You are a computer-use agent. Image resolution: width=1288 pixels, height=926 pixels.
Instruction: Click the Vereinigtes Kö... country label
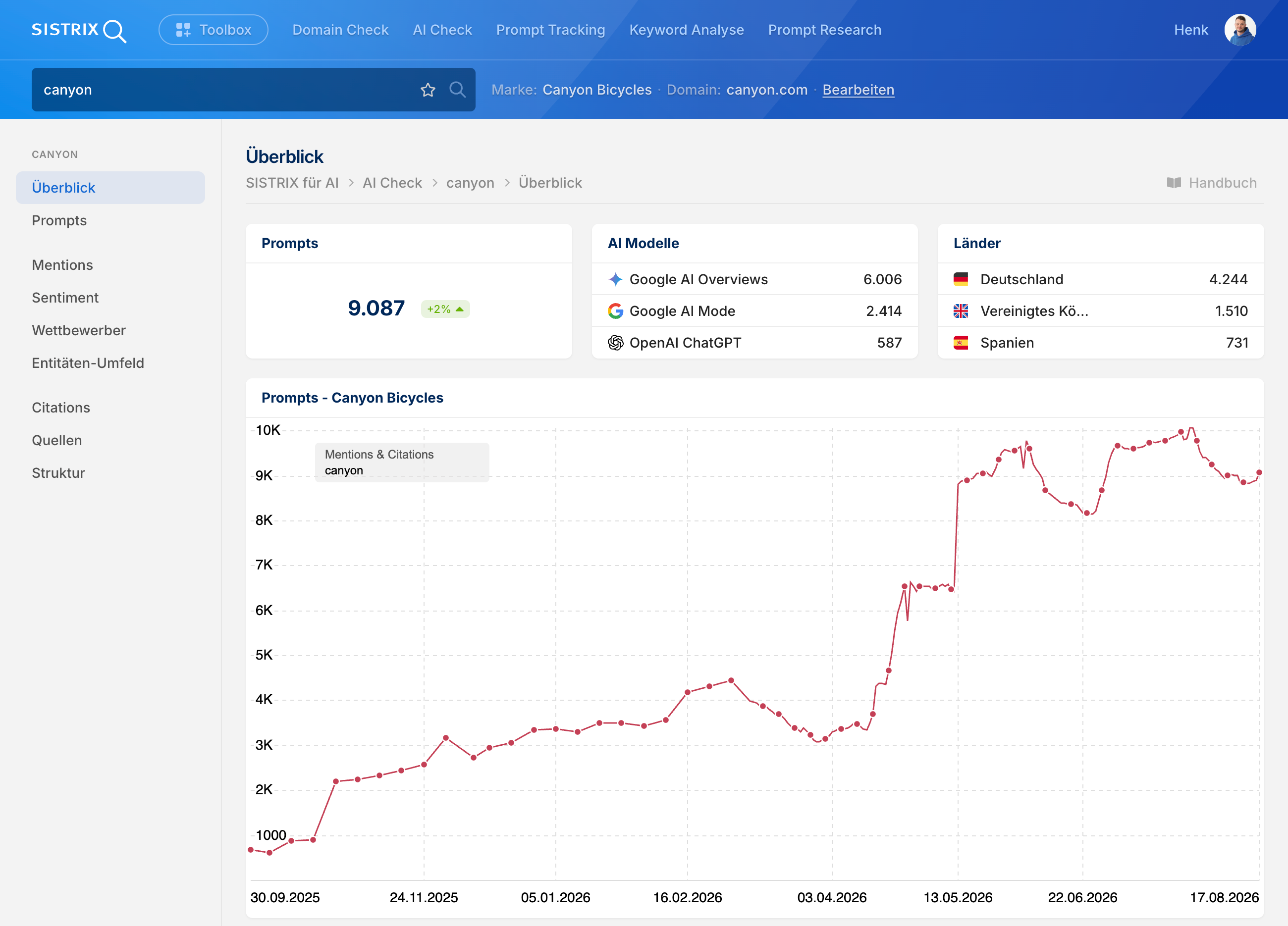click(x=1034, y=311)
